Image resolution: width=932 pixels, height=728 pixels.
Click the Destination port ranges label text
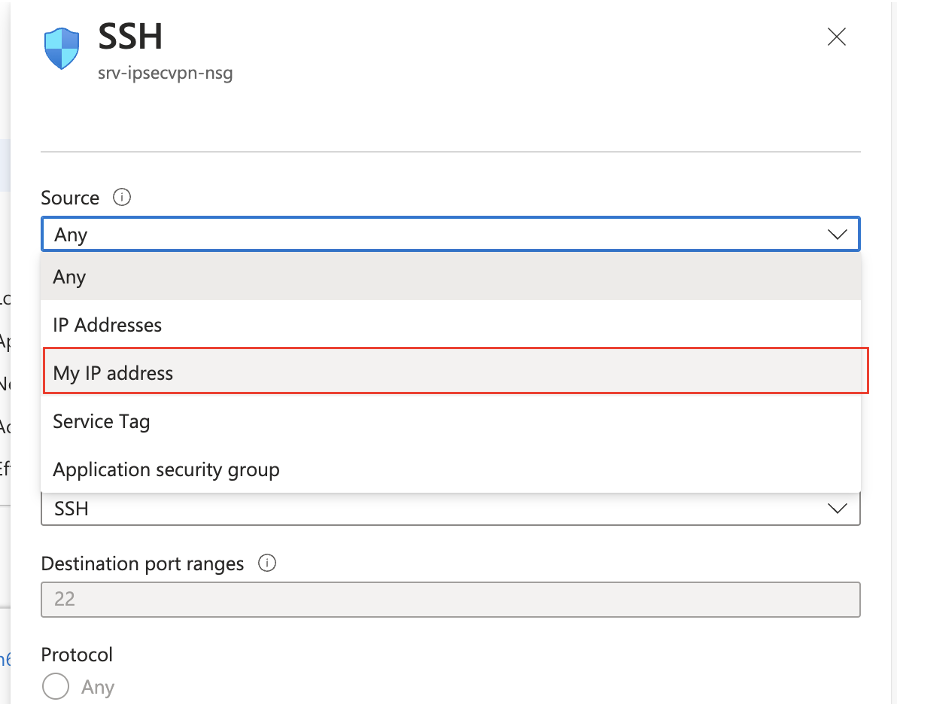tap(143, 563)
